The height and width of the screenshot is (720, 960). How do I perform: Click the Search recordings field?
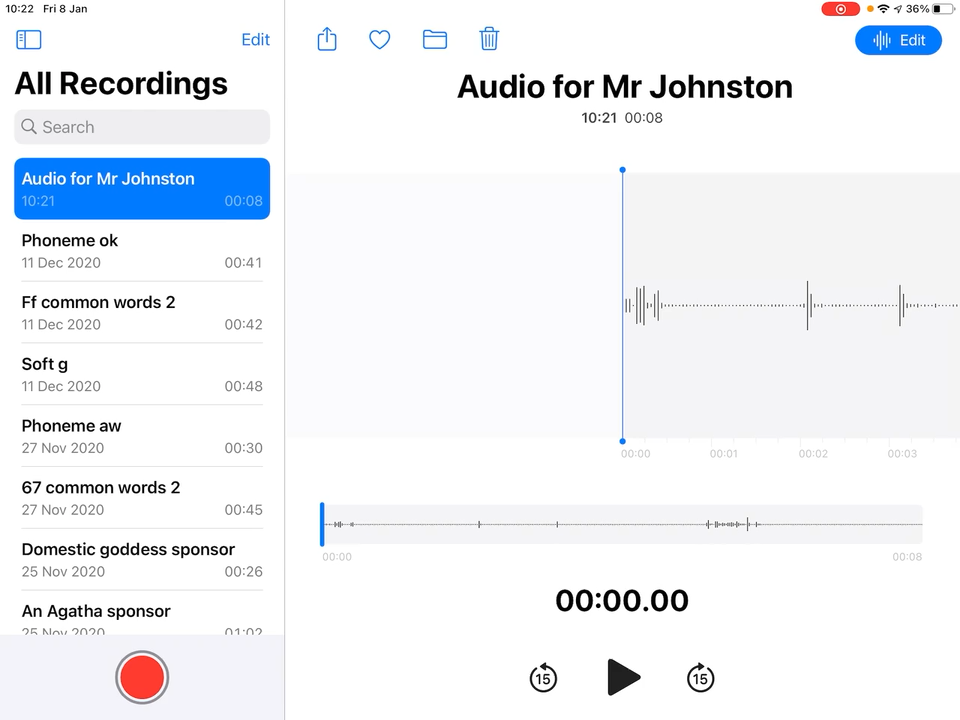142,127
